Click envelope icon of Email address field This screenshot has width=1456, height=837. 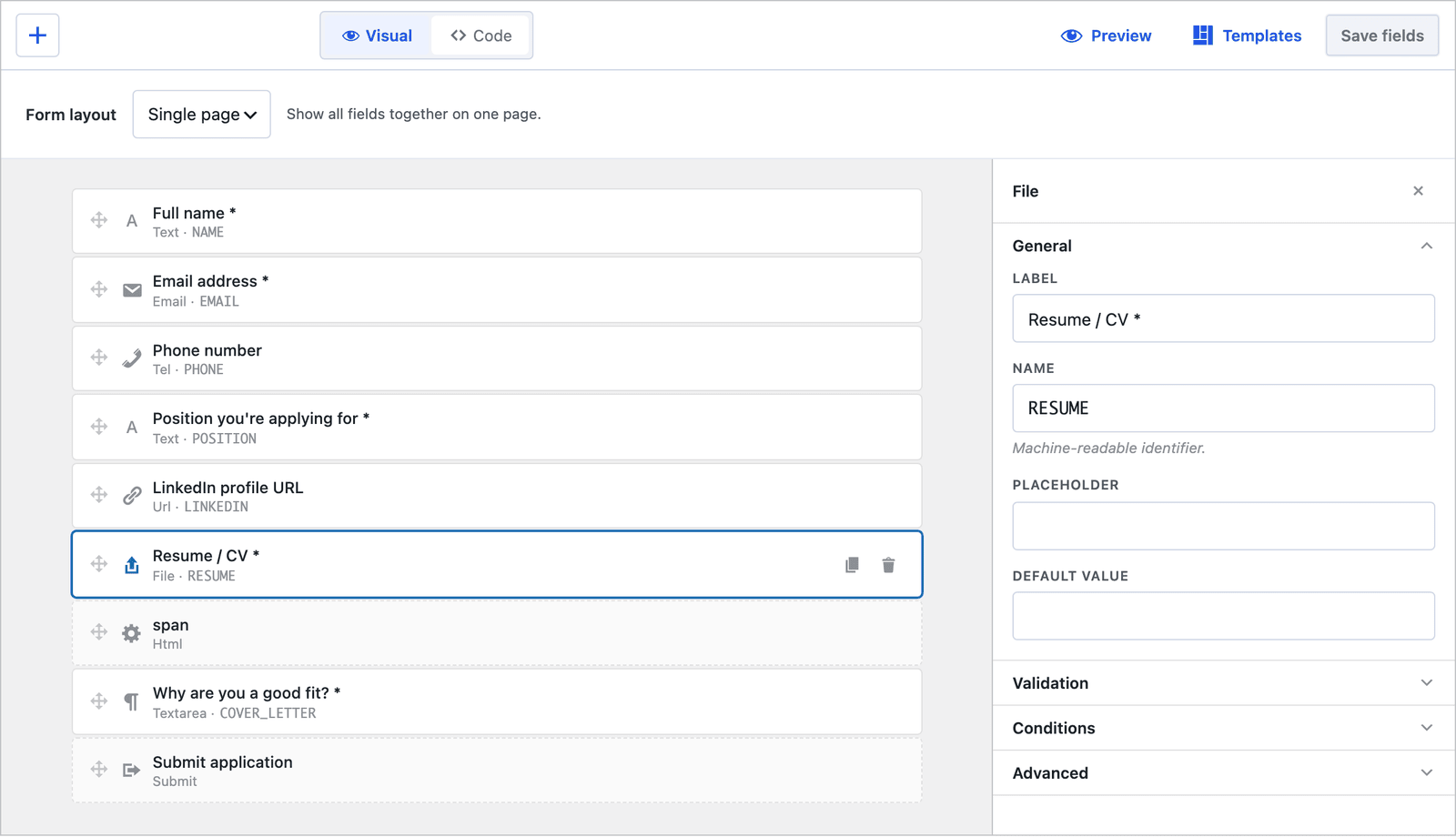[x=132, y=290]
